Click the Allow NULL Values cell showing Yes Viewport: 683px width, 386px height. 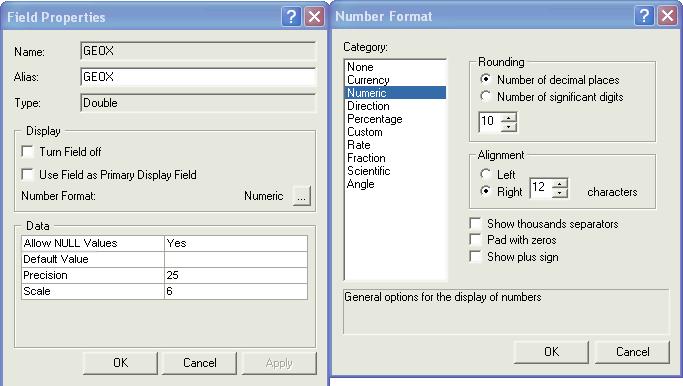(x=236, y=243)
